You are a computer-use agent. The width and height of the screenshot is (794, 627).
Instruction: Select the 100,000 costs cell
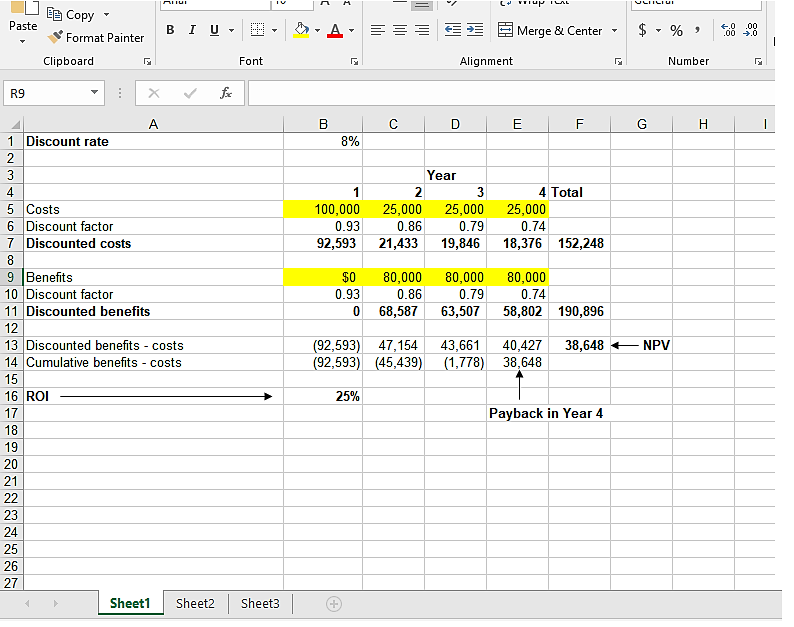click(323, 209)
